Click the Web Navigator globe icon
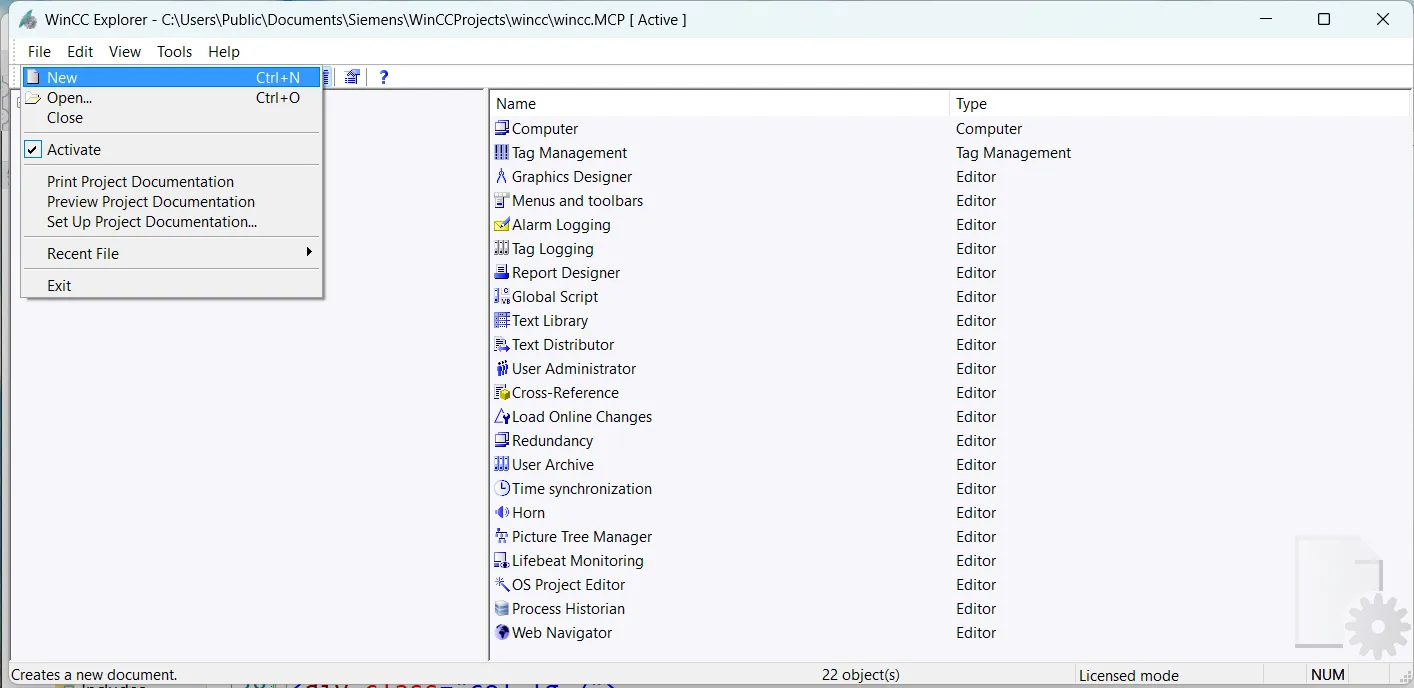This screenshot has height=688, width=1414. [502, 632]
